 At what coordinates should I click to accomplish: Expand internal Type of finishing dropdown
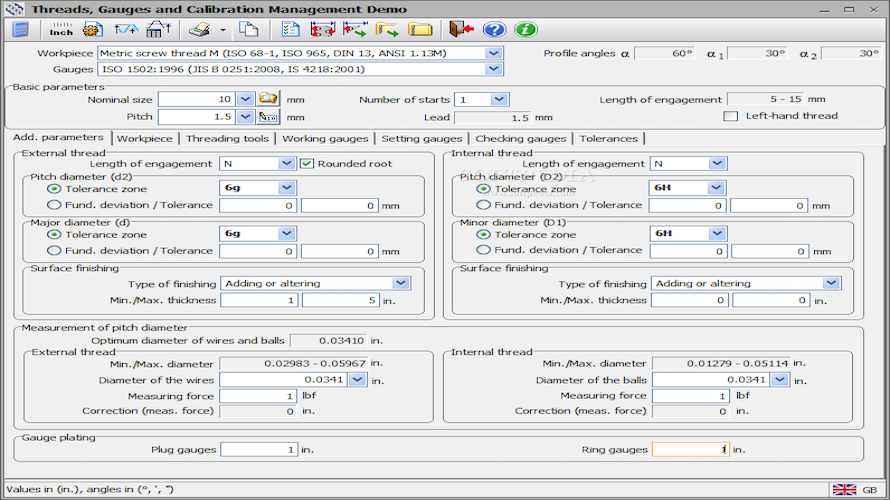click(x=831, y=283)
